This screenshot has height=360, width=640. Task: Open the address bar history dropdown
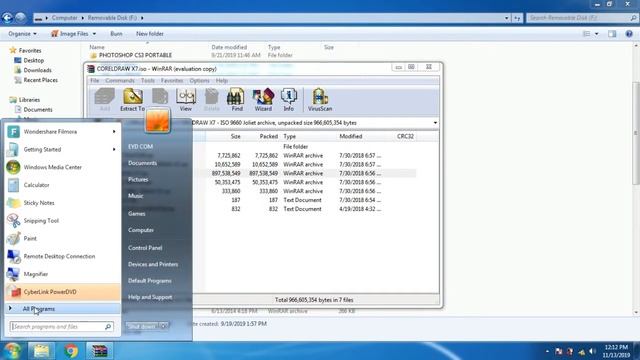(x=507, y=18)
